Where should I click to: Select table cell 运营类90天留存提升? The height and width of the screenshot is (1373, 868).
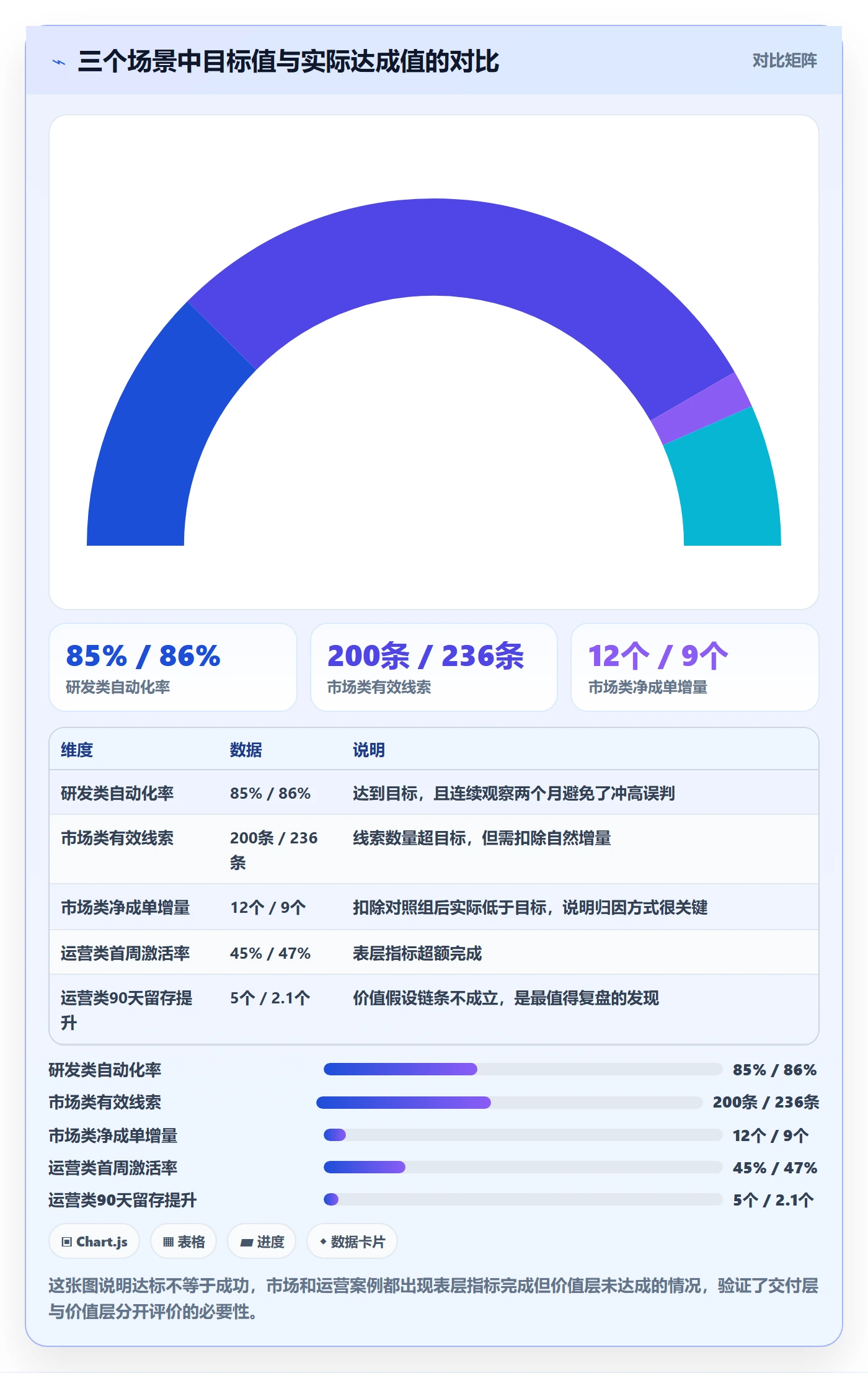click(127, 1010)
